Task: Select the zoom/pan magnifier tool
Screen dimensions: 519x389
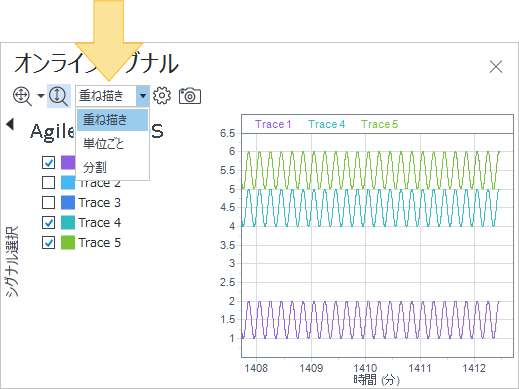Action: tap(22, 96)
